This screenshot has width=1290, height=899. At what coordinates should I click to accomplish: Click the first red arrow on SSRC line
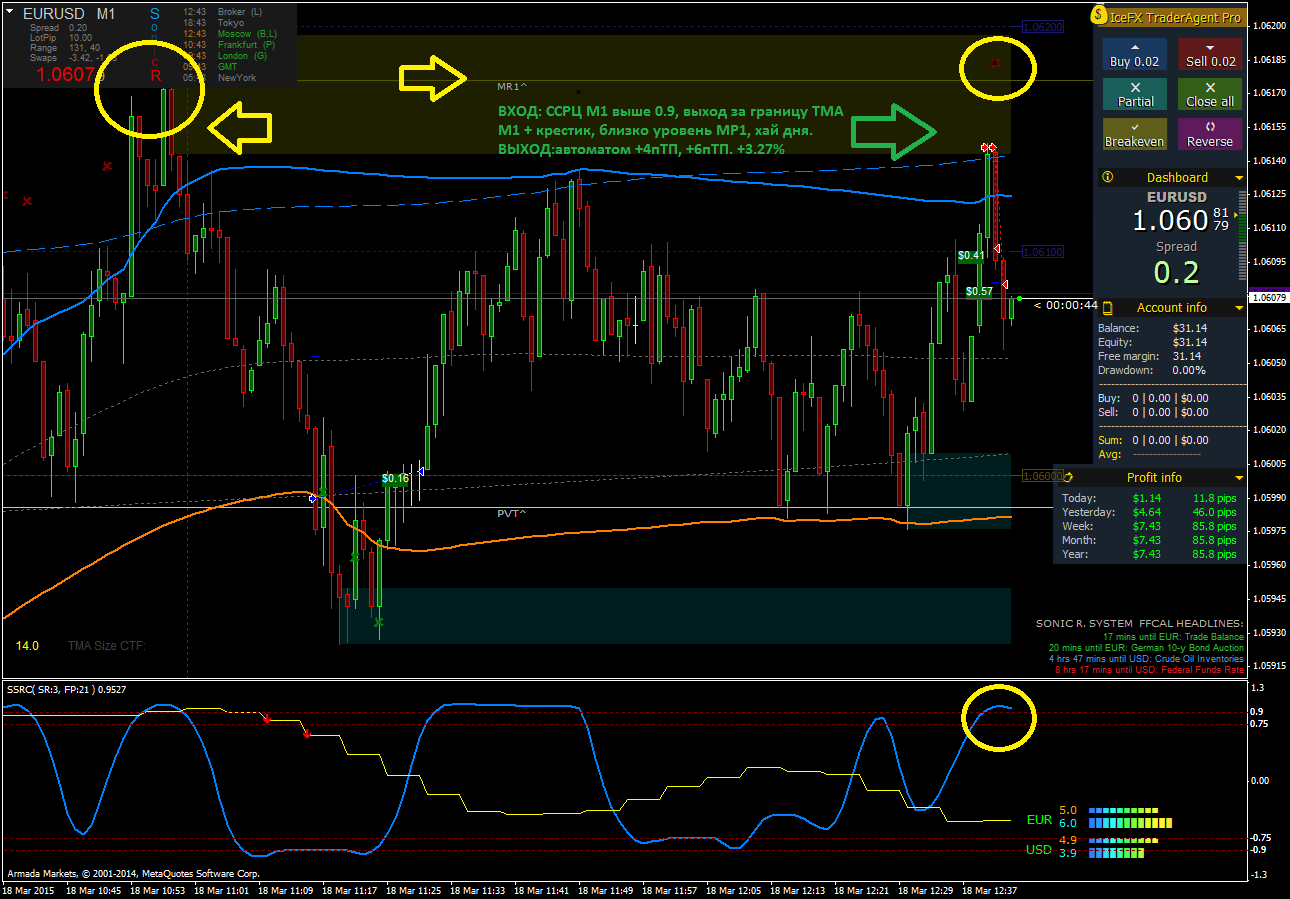pyautogui.click(x=266, y=718)
